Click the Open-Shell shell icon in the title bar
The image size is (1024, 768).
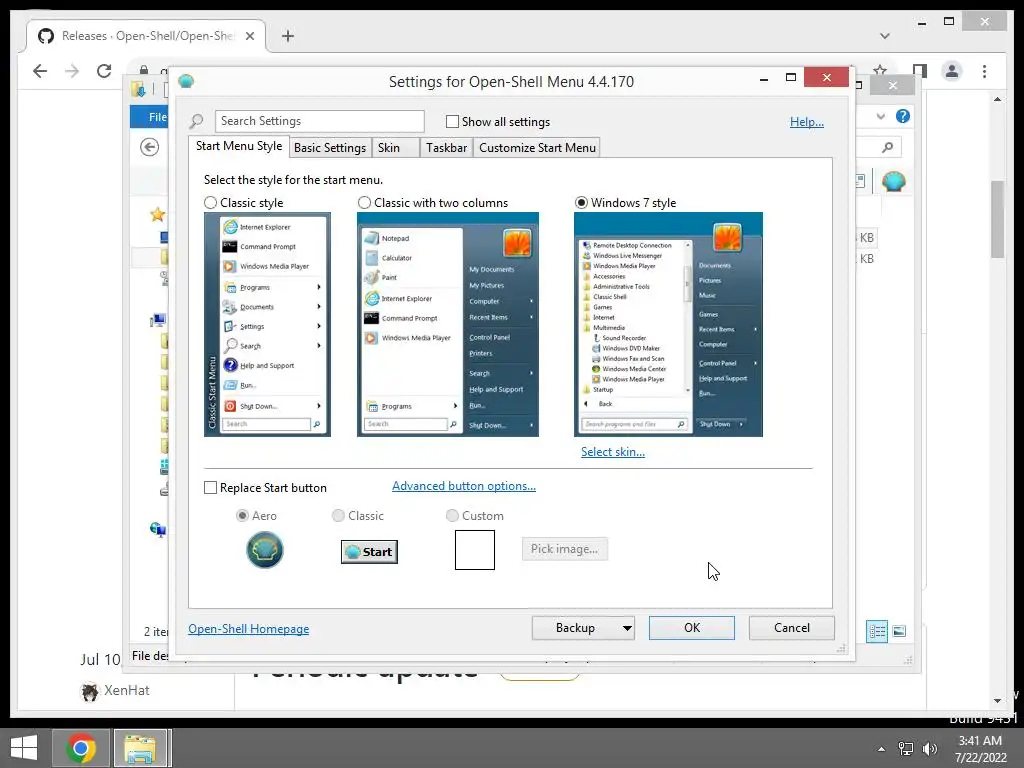coord(186,81)
